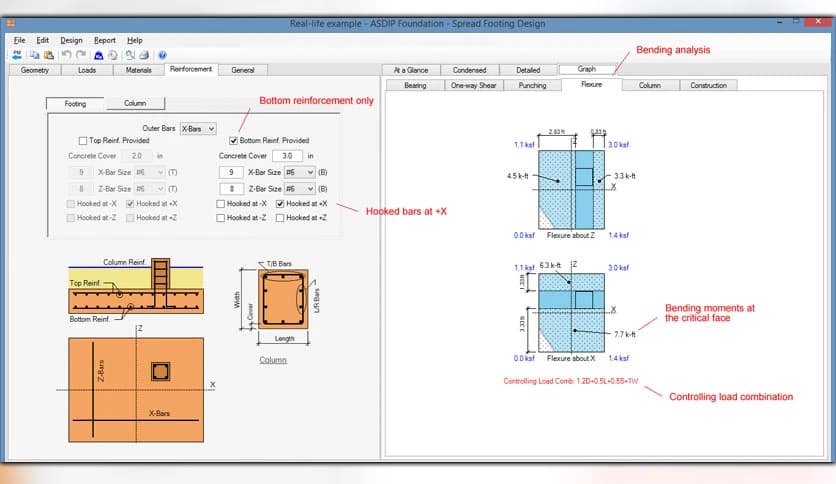Image resolution: width=836 pixels, height=484 pixels.
Task: Tick the enabled bottom Hooked at -Z checkbox
Action: click(x=221, y=217)
